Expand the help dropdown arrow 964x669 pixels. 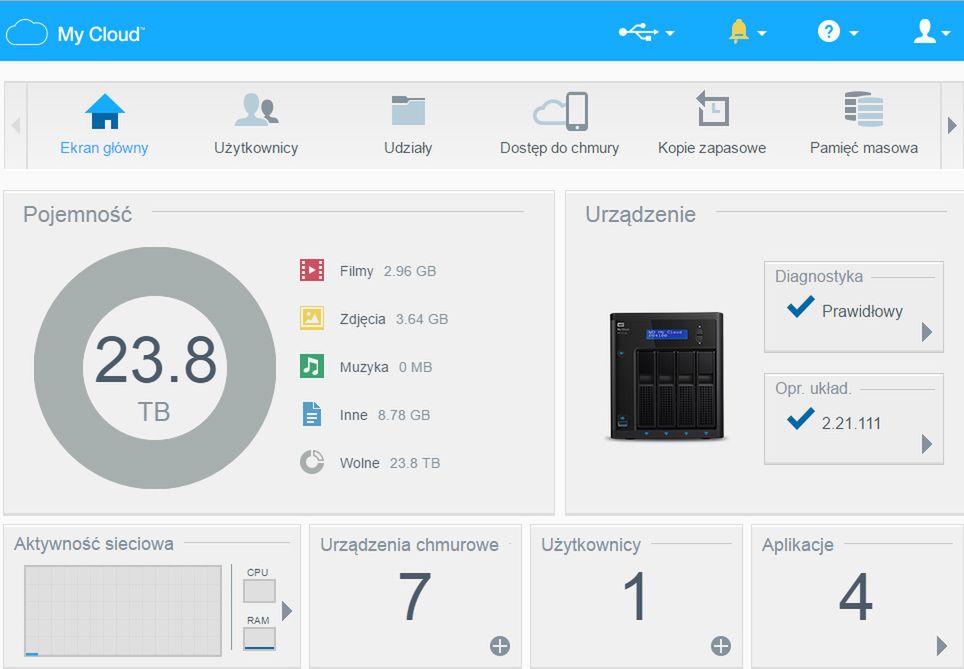[853, 33]
